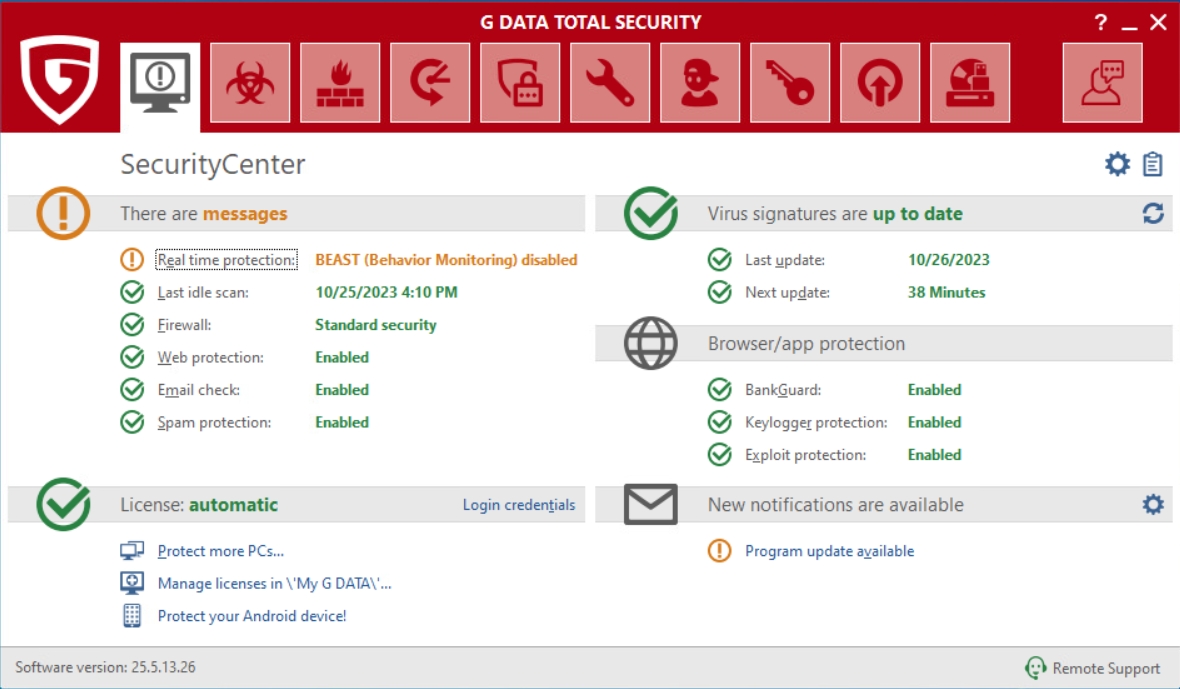Click Protect your Android device link
The image size is (1180, 689).
[x=252, y=616]
